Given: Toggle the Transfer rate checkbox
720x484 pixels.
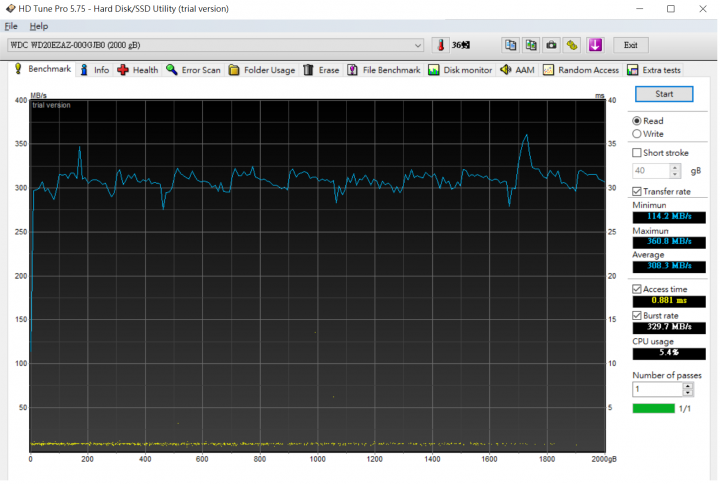Looking at the screenshot, I should tap(637, 192).
